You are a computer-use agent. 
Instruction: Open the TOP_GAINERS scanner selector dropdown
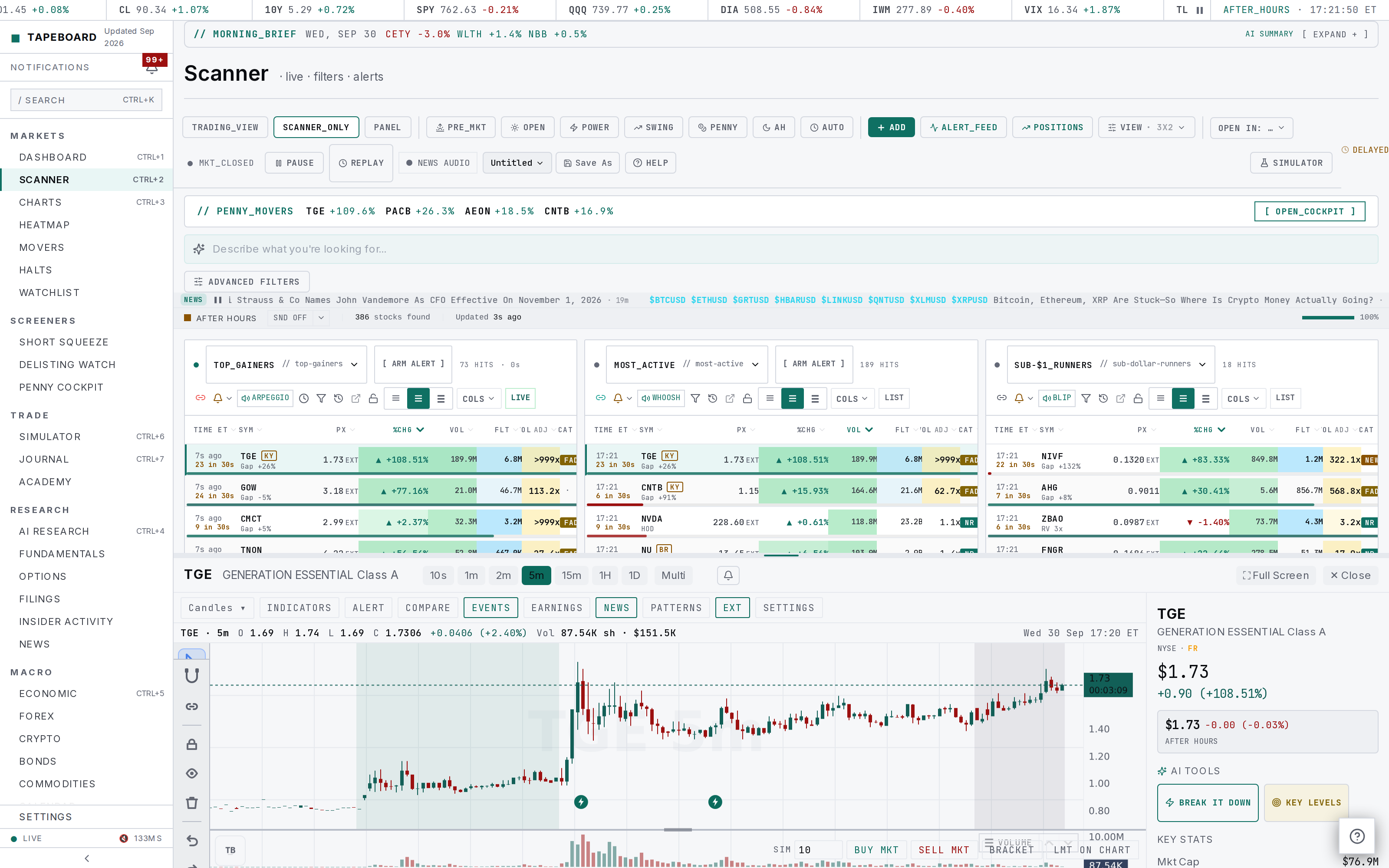tap(286, 365)
